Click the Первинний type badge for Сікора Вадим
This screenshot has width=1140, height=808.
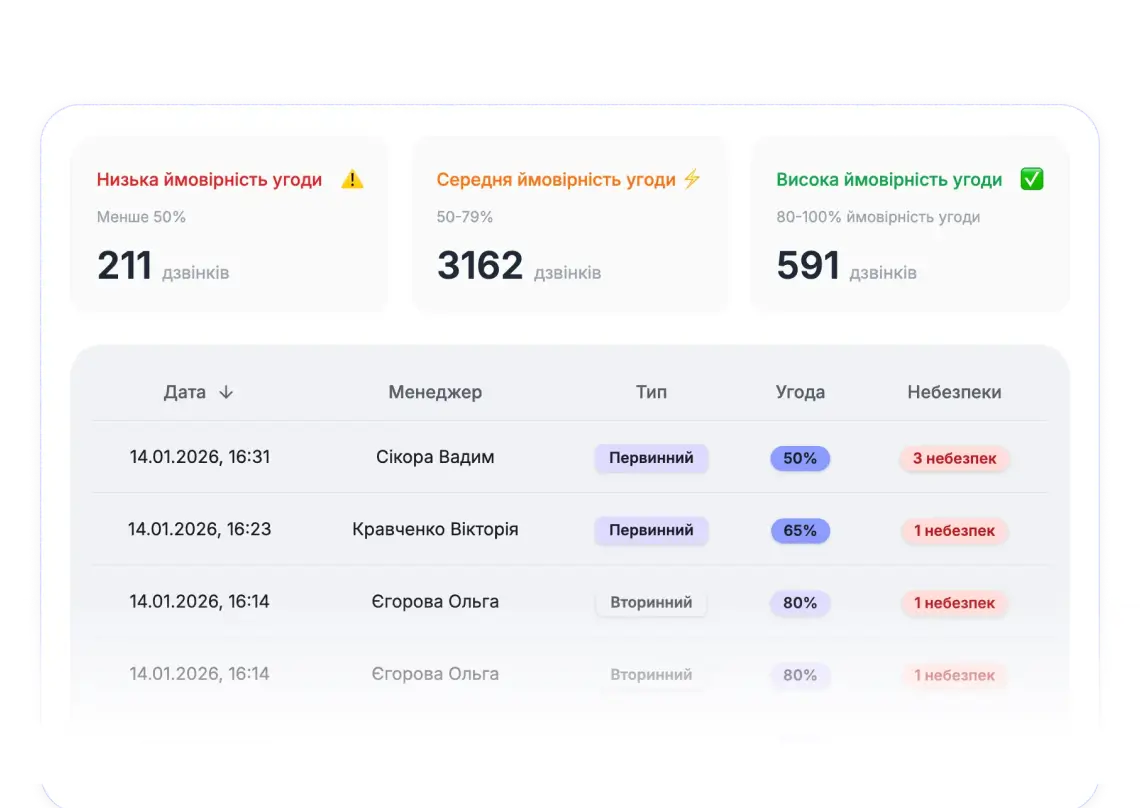651,458
